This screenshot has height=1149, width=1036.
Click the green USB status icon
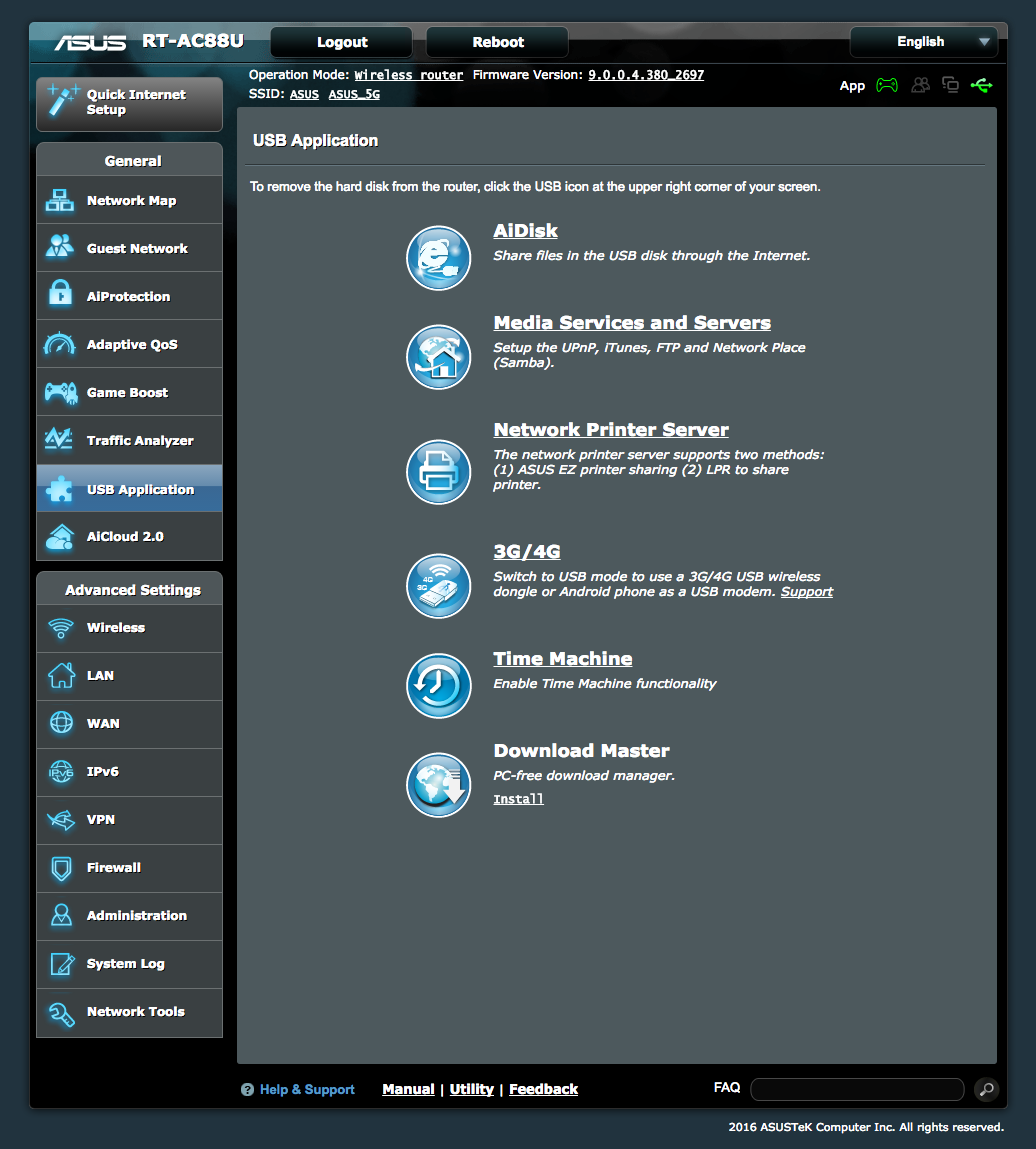click(x=981, y=86)
